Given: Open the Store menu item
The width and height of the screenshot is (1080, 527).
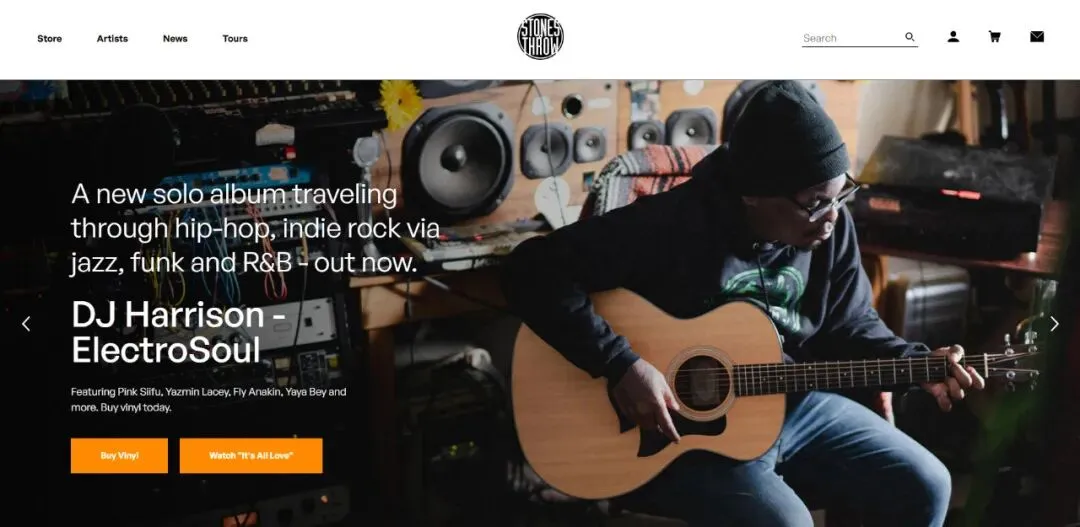Looking at the screenshot, I should click(50, 39).
